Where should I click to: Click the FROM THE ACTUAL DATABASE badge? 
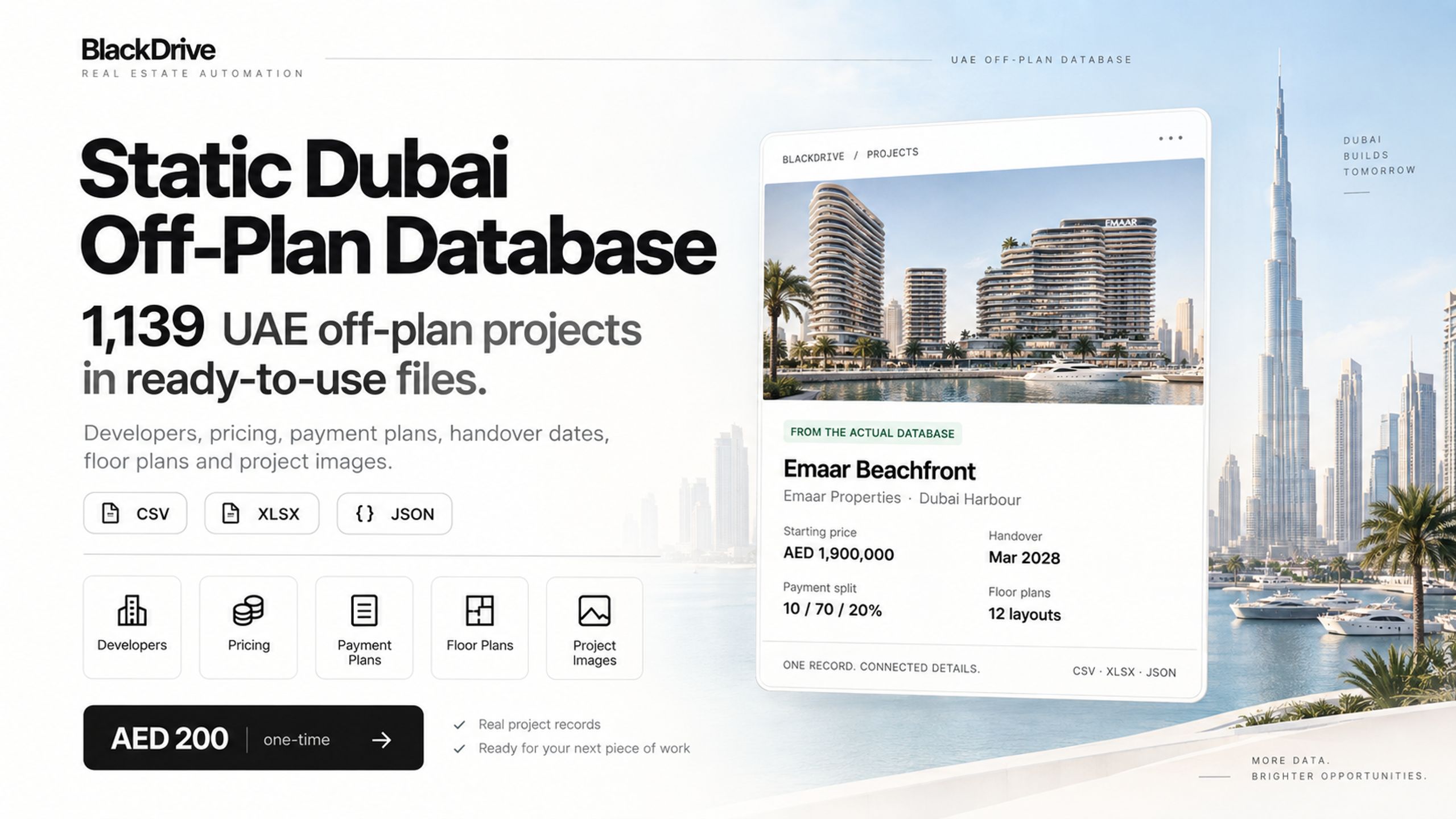click(x=872, y=433)
